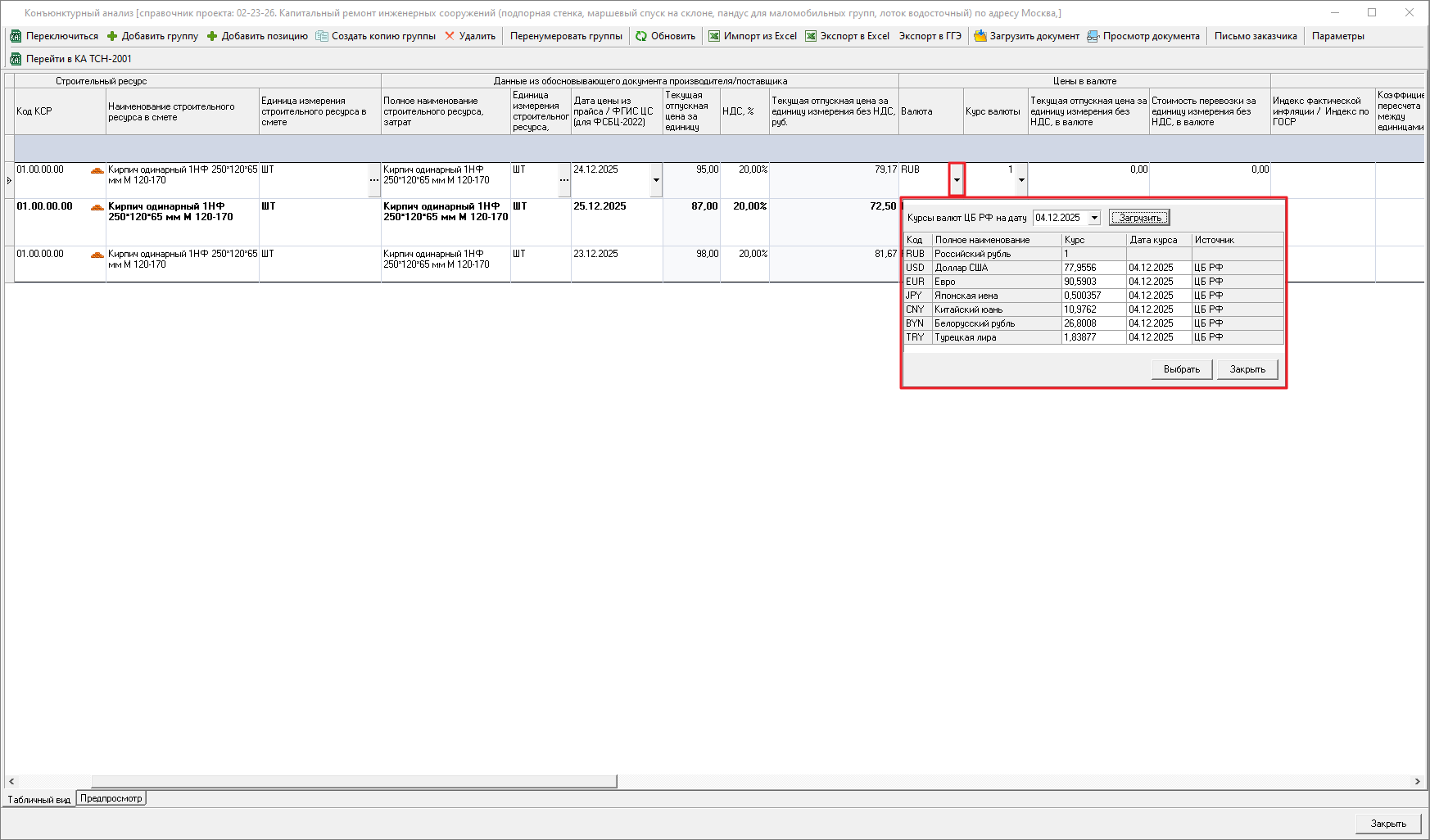
Task: Click the Export to Excel icon
Action: (x=811, y=36)
